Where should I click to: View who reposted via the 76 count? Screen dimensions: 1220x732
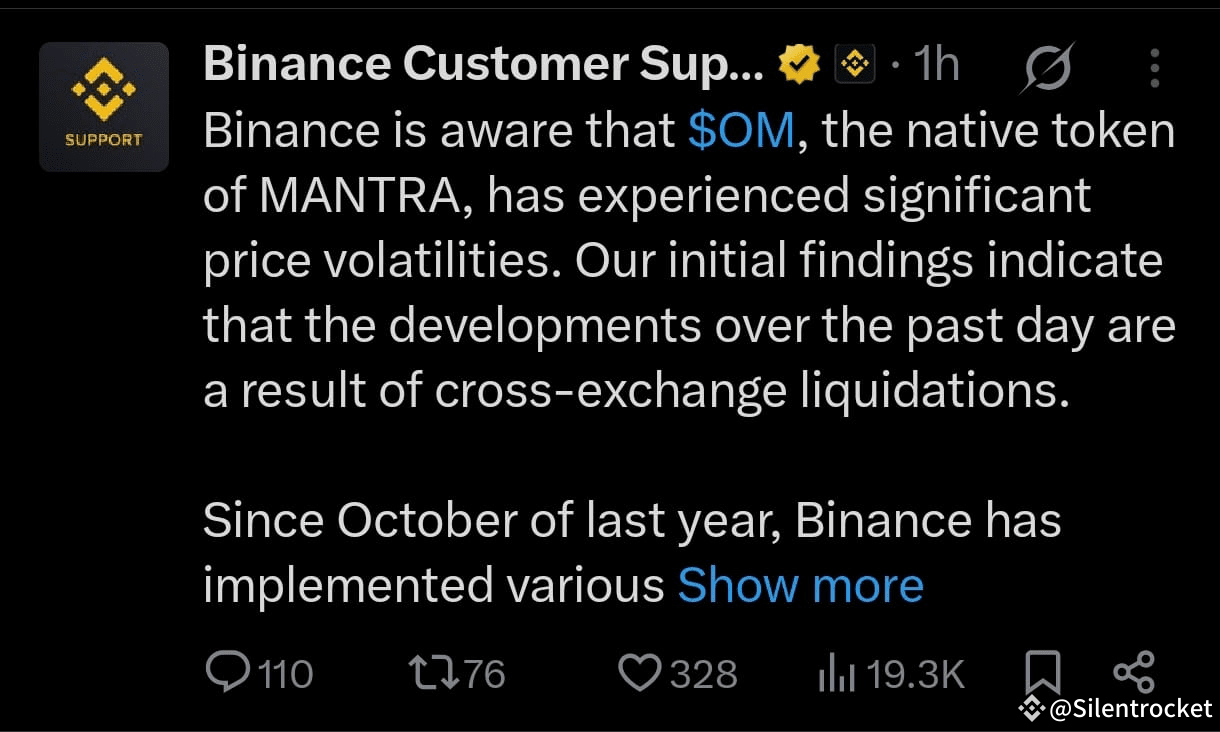(x=485, y=674)
